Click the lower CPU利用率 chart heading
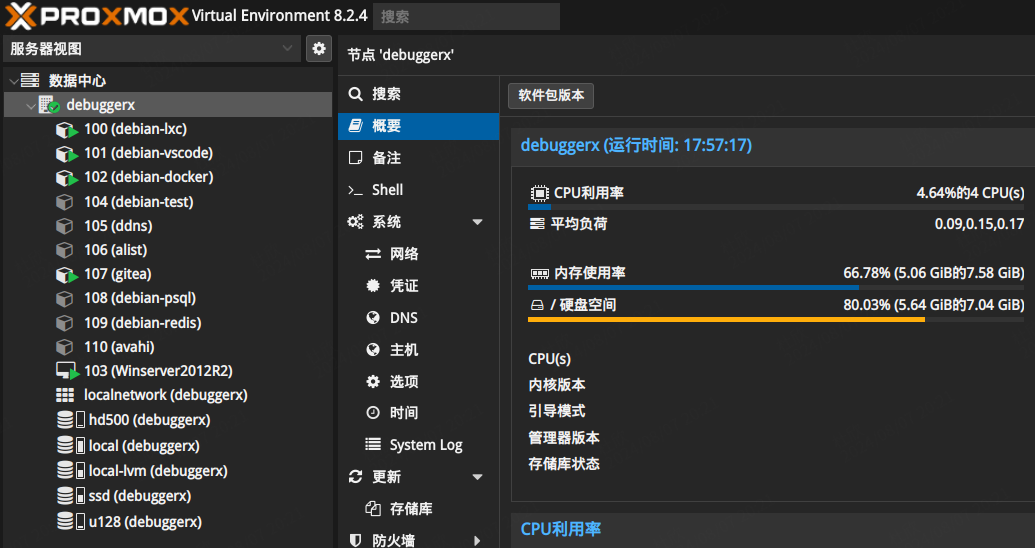This screenshot has height=548, width=1035. point(561,530)
